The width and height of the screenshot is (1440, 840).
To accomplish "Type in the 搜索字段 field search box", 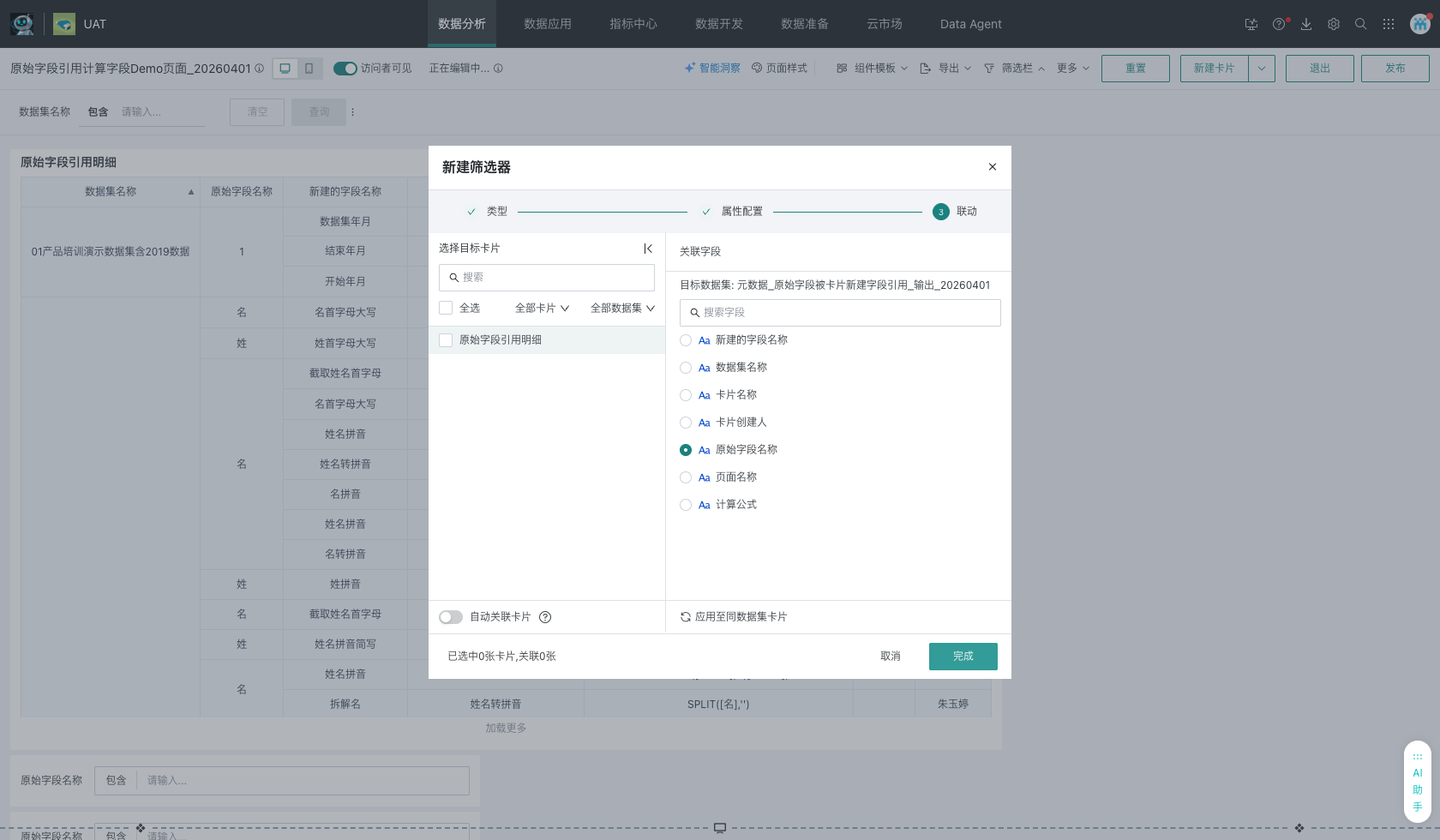I will click(840, 313).
